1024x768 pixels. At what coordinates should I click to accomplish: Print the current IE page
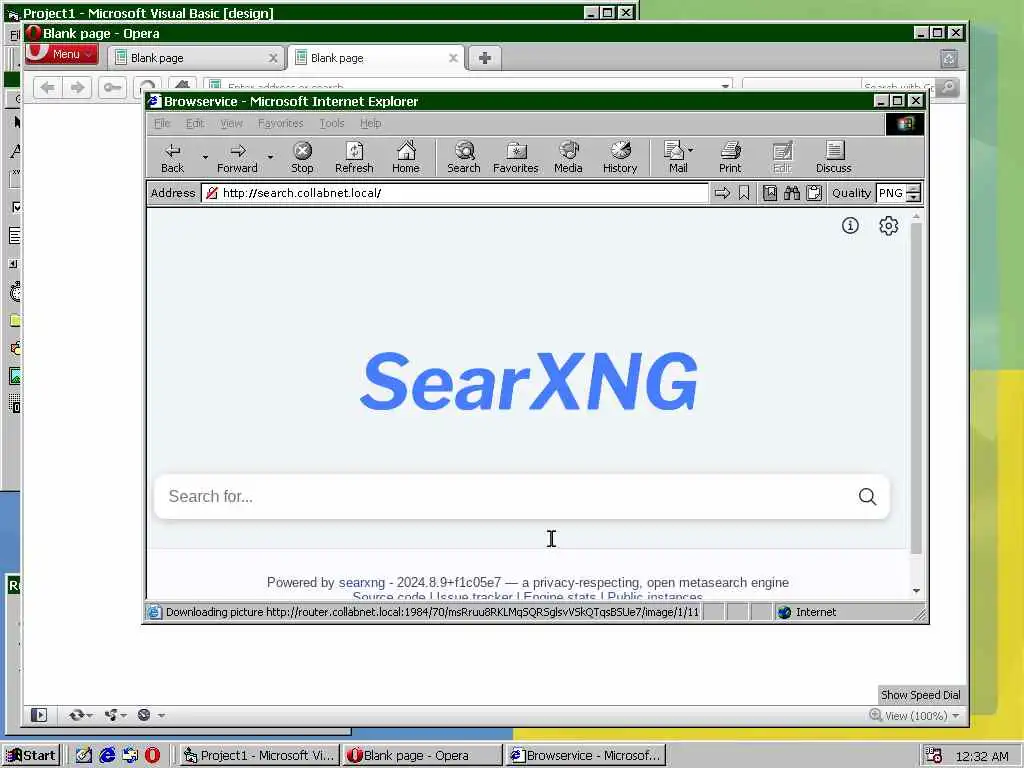730,157
